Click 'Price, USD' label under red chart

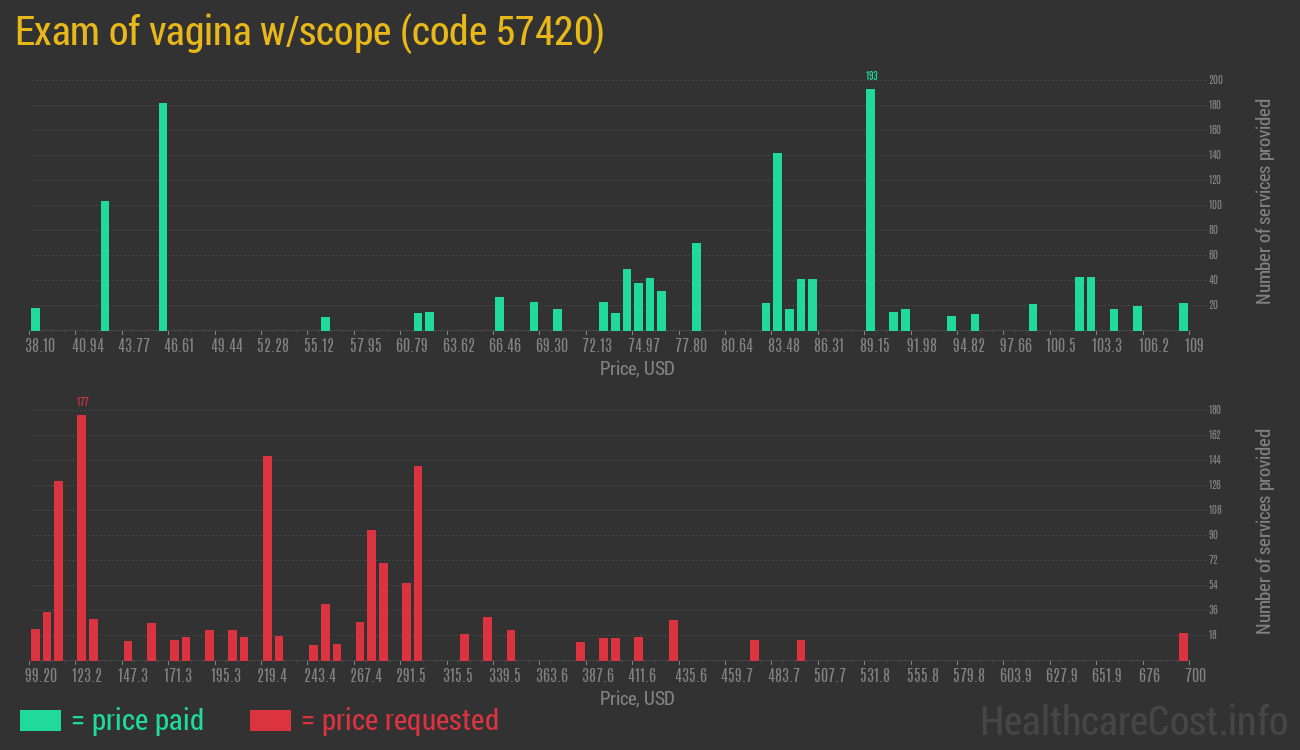(x=637, y=698)
